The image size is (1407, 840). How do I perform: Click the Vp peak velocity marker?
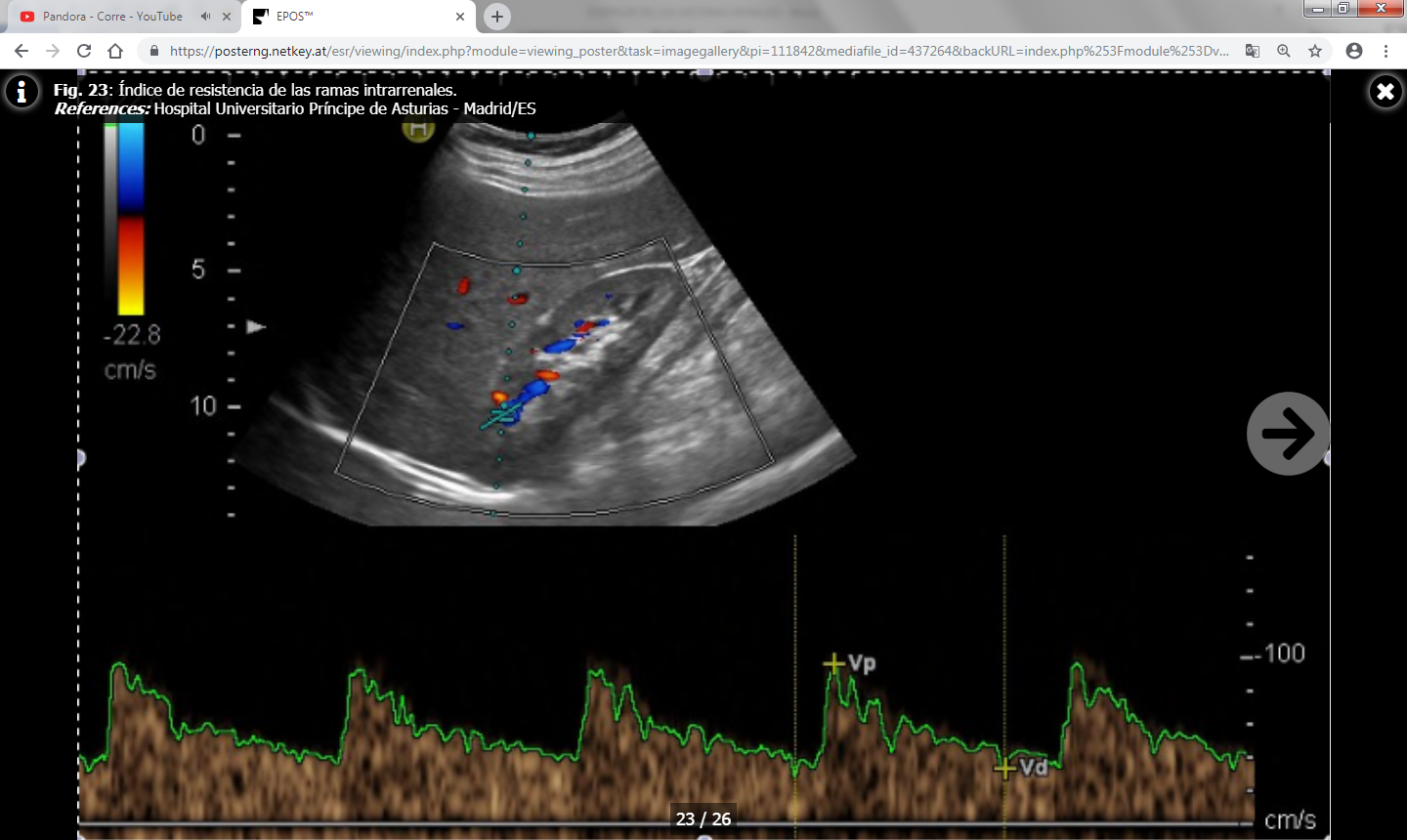[833, 664]
